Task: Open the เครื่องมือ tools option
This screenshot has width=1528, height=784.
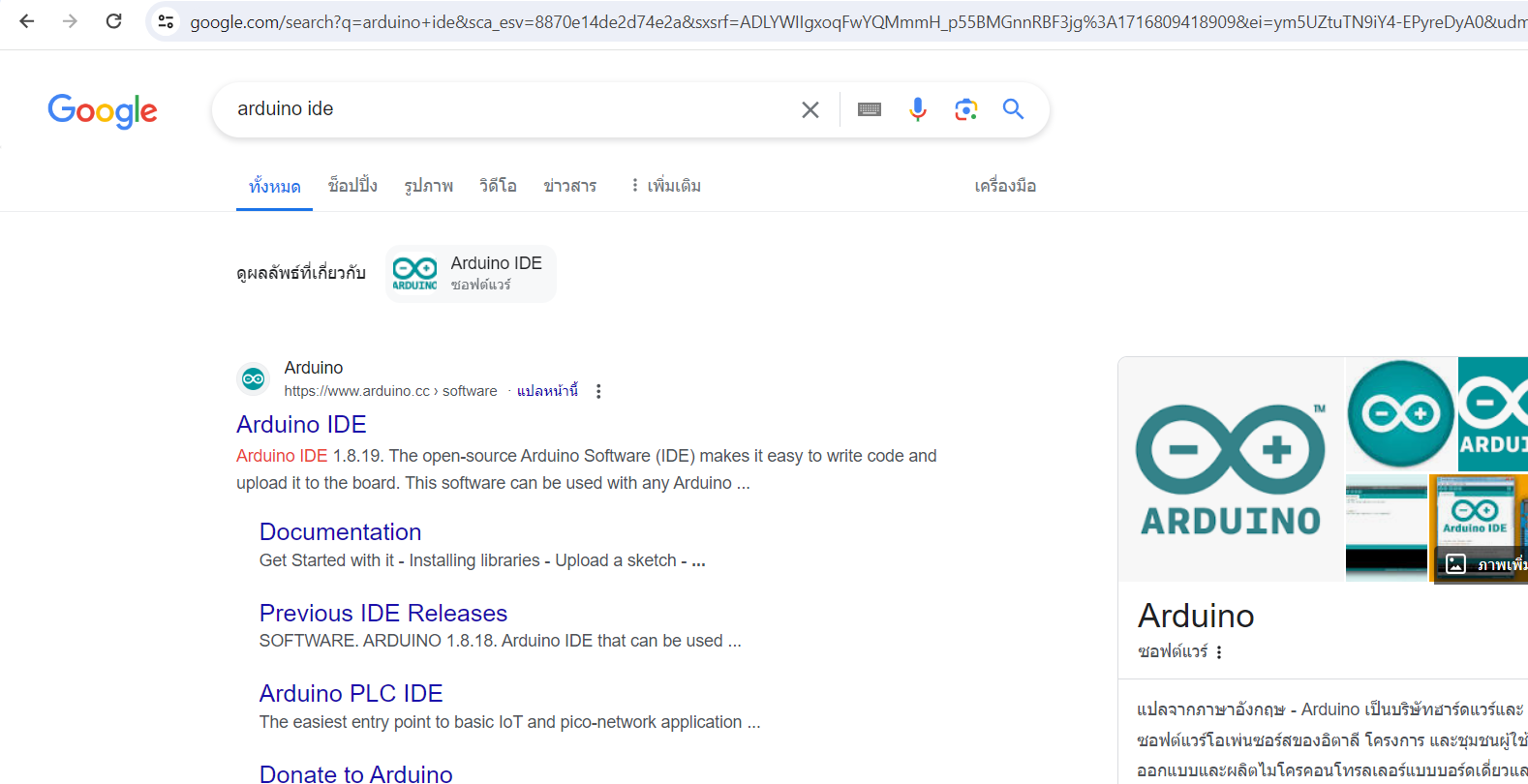Action: (x=1005, y=186)
